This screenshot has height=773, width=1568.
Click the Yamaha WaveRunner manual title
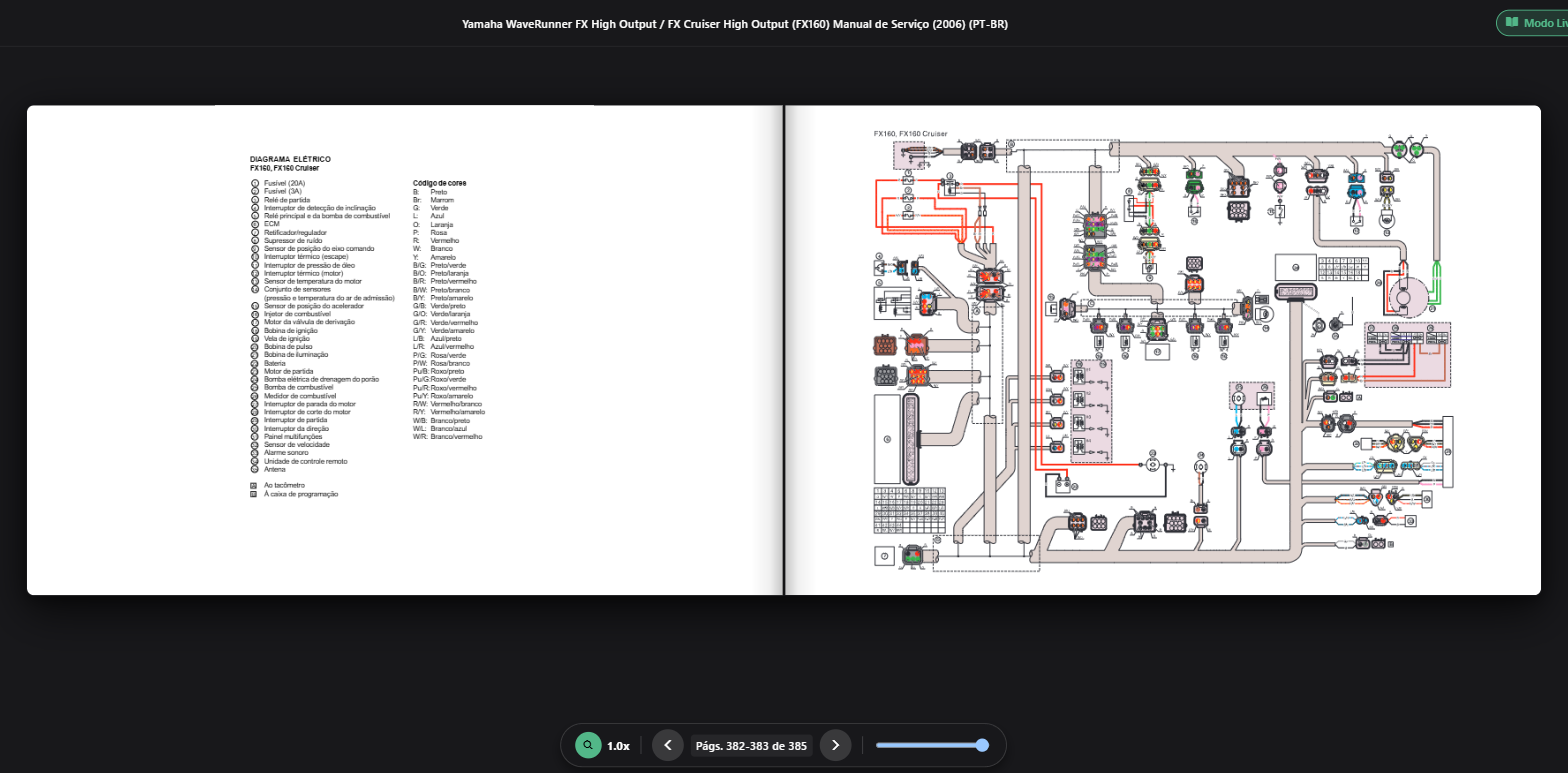735,23
